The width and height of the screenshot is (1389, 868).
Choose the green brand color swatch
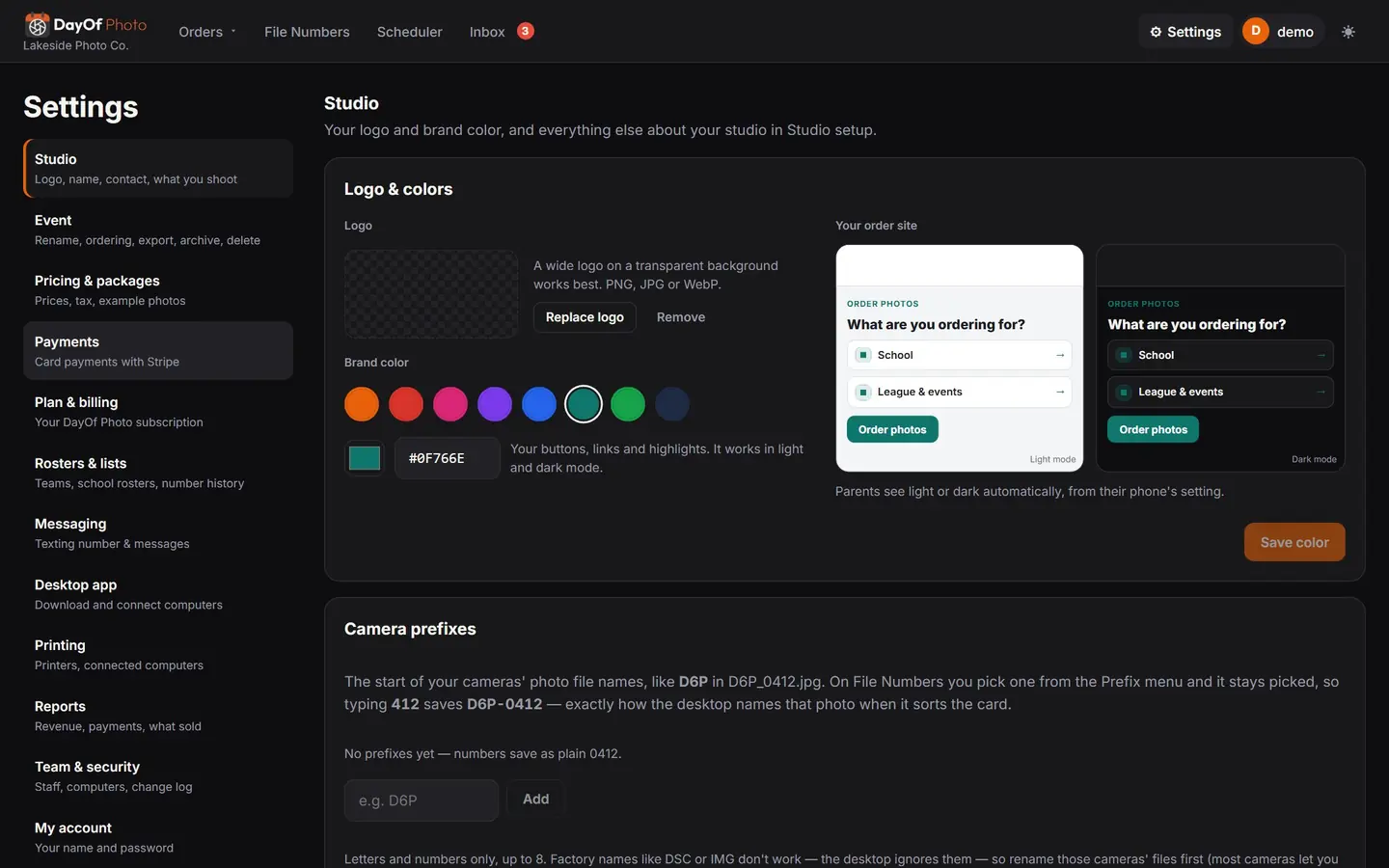point(628,404)
